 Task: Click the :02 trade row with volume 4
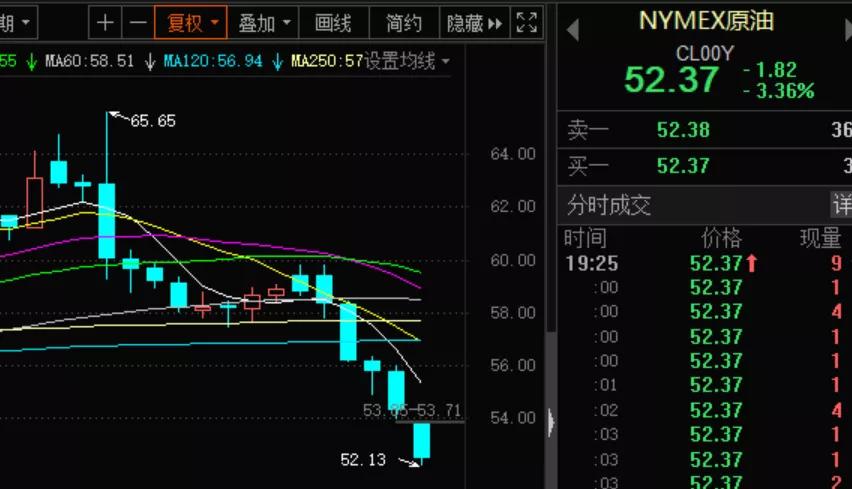tap(705, 410)
